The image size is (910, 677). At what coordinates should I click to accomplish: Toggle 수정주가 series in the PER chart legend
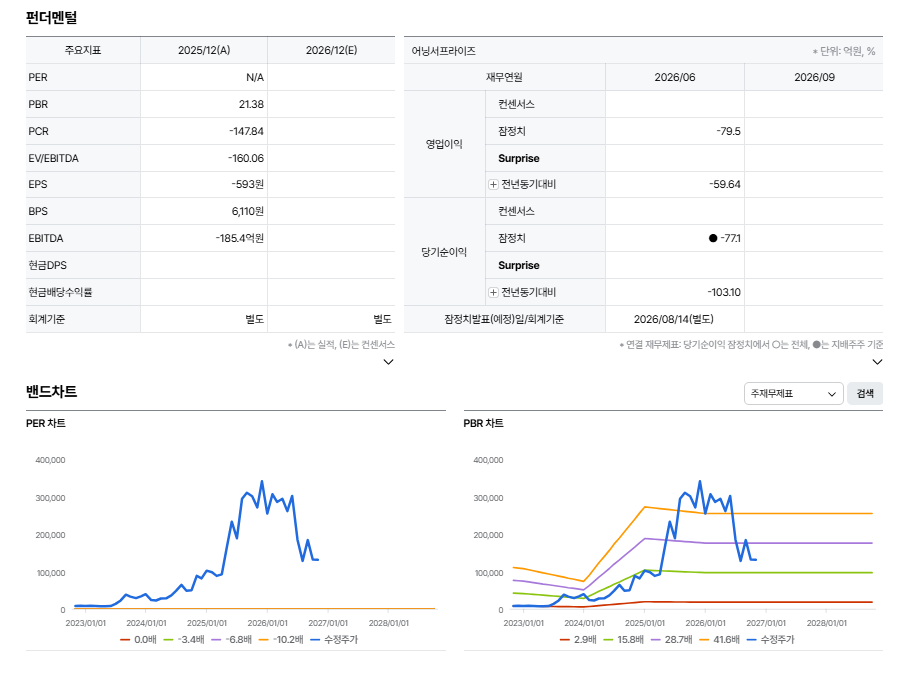tap(334, 639)
